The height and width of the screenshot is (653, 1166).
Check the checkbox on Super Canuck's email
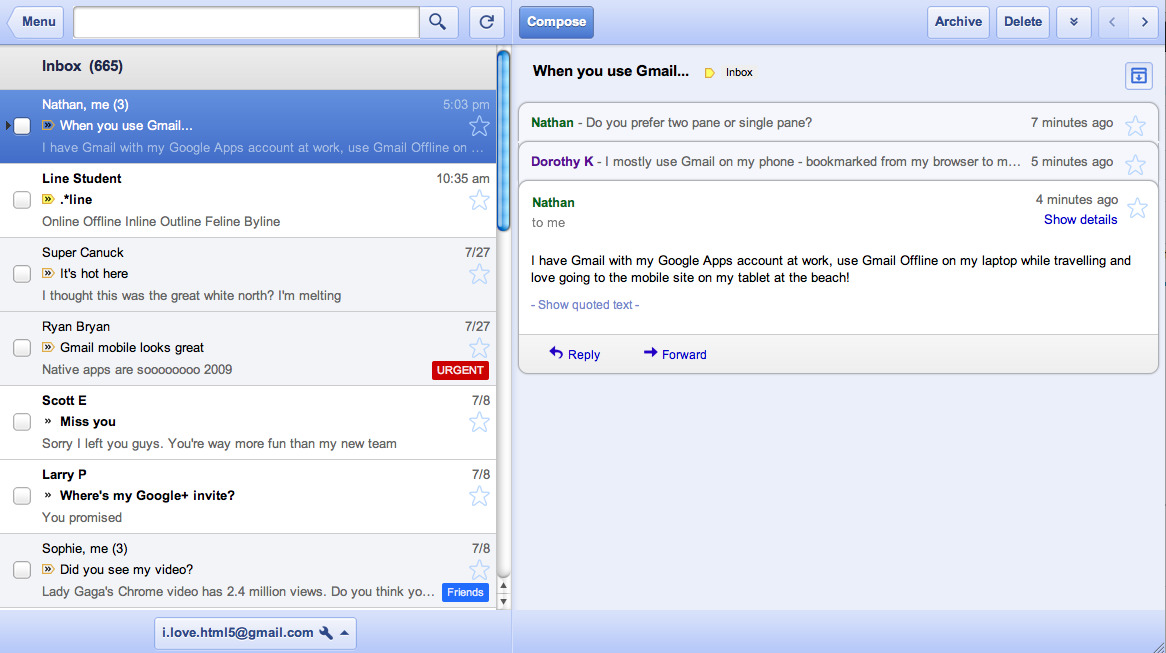(22, 273)
